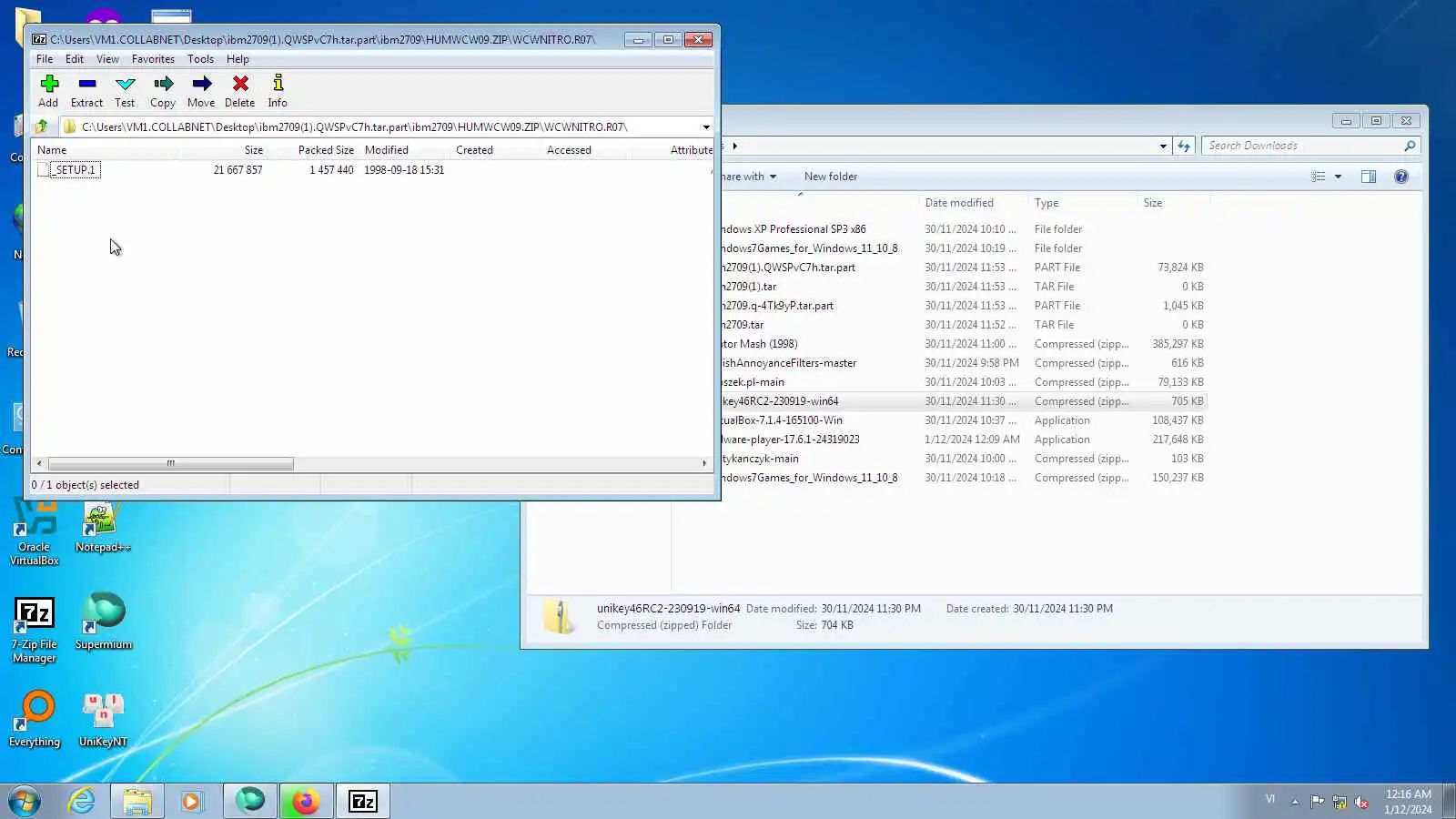Click New folder in Explorer toolbar

tap(830, 177)
